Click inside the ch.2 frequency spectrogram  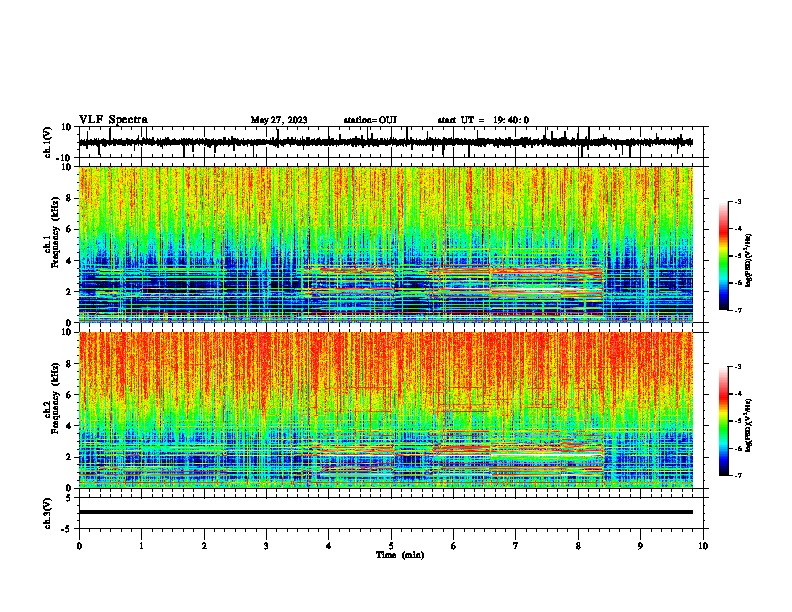click(x=386, y=410)
